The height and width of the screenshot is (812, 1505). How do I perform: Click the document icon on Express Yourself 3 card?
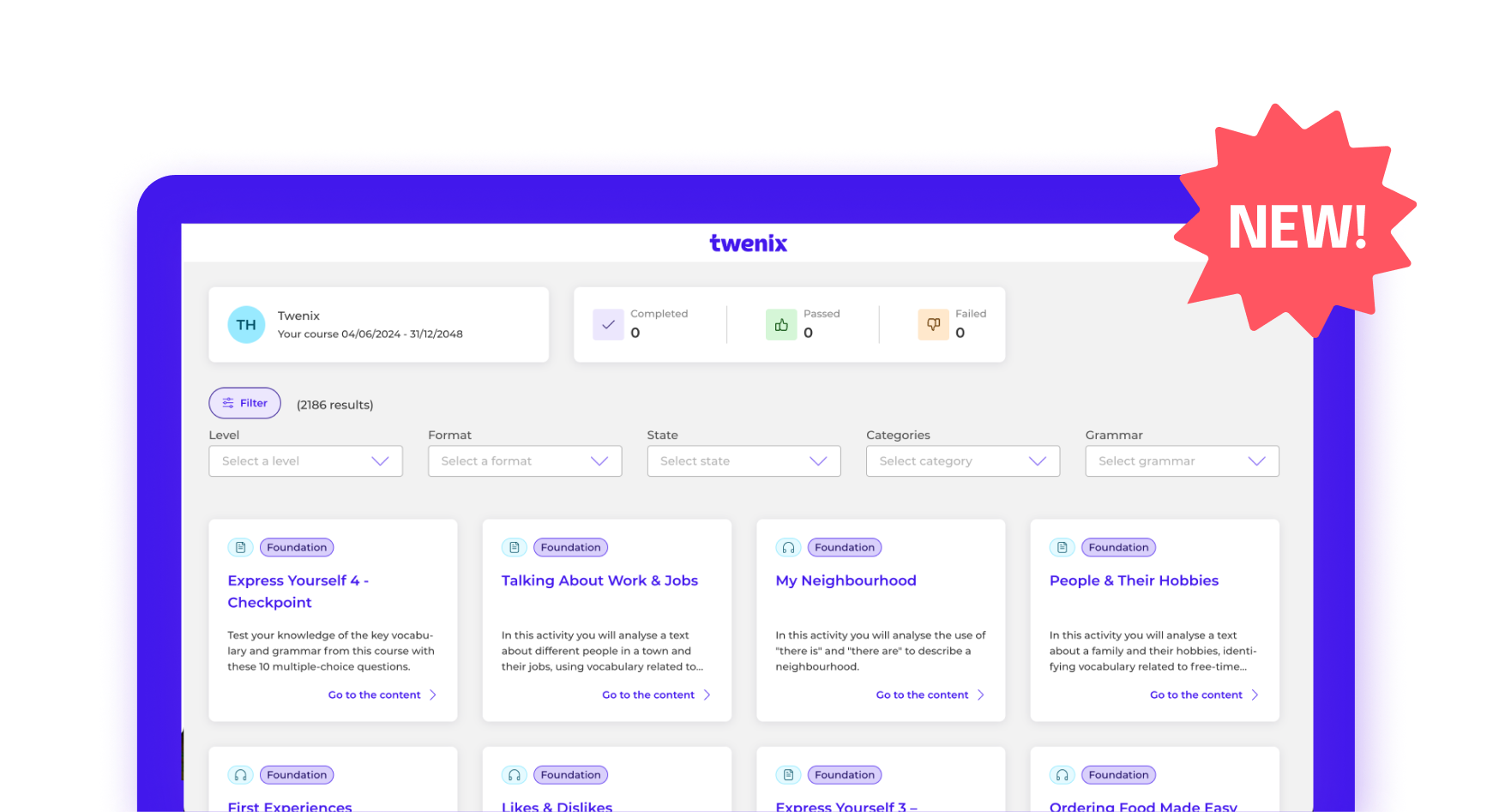[788, 775]
